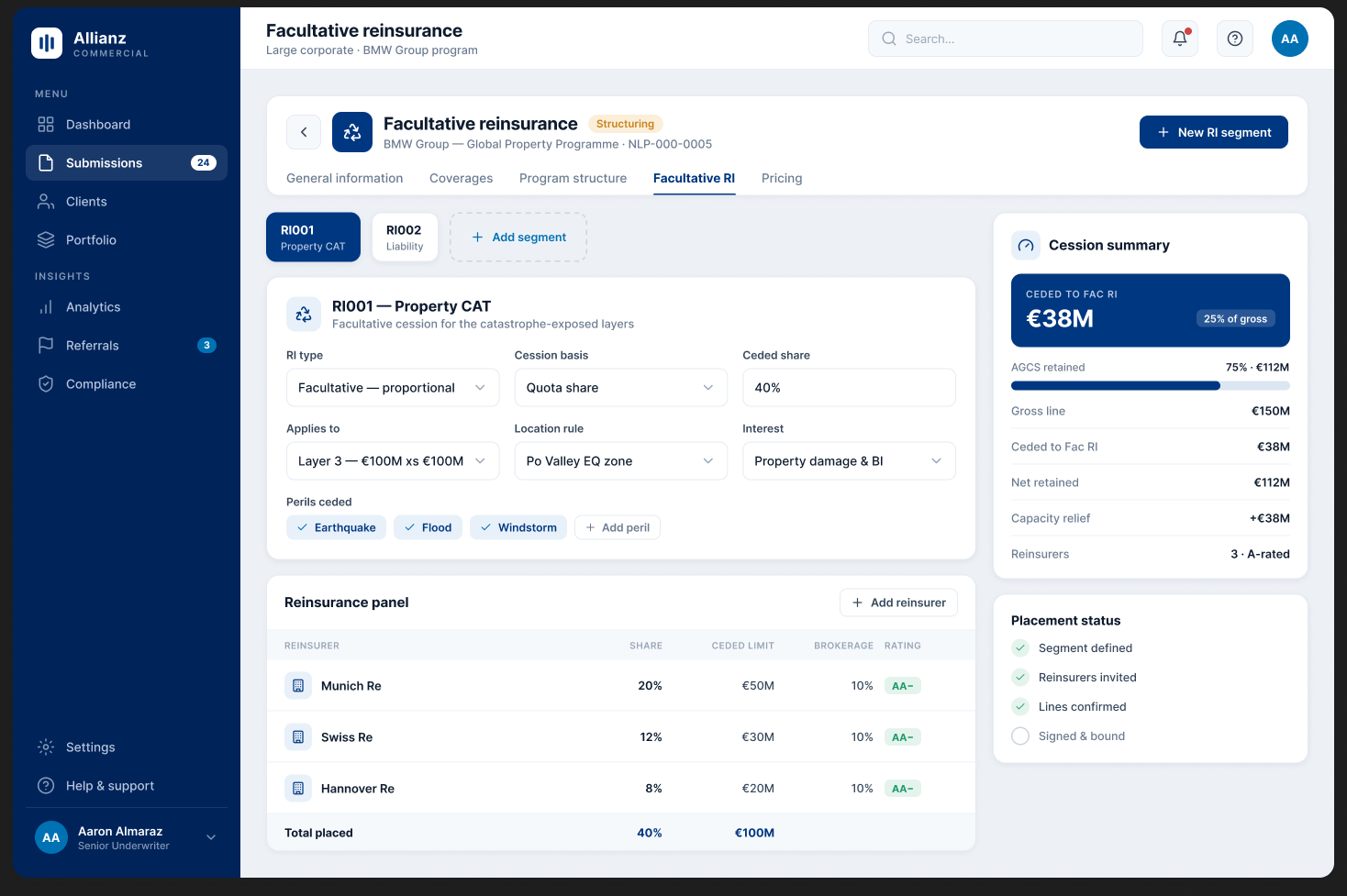Click the Search input field
The width and height of the screenshot is (1347, 896).
(1006, 39)
